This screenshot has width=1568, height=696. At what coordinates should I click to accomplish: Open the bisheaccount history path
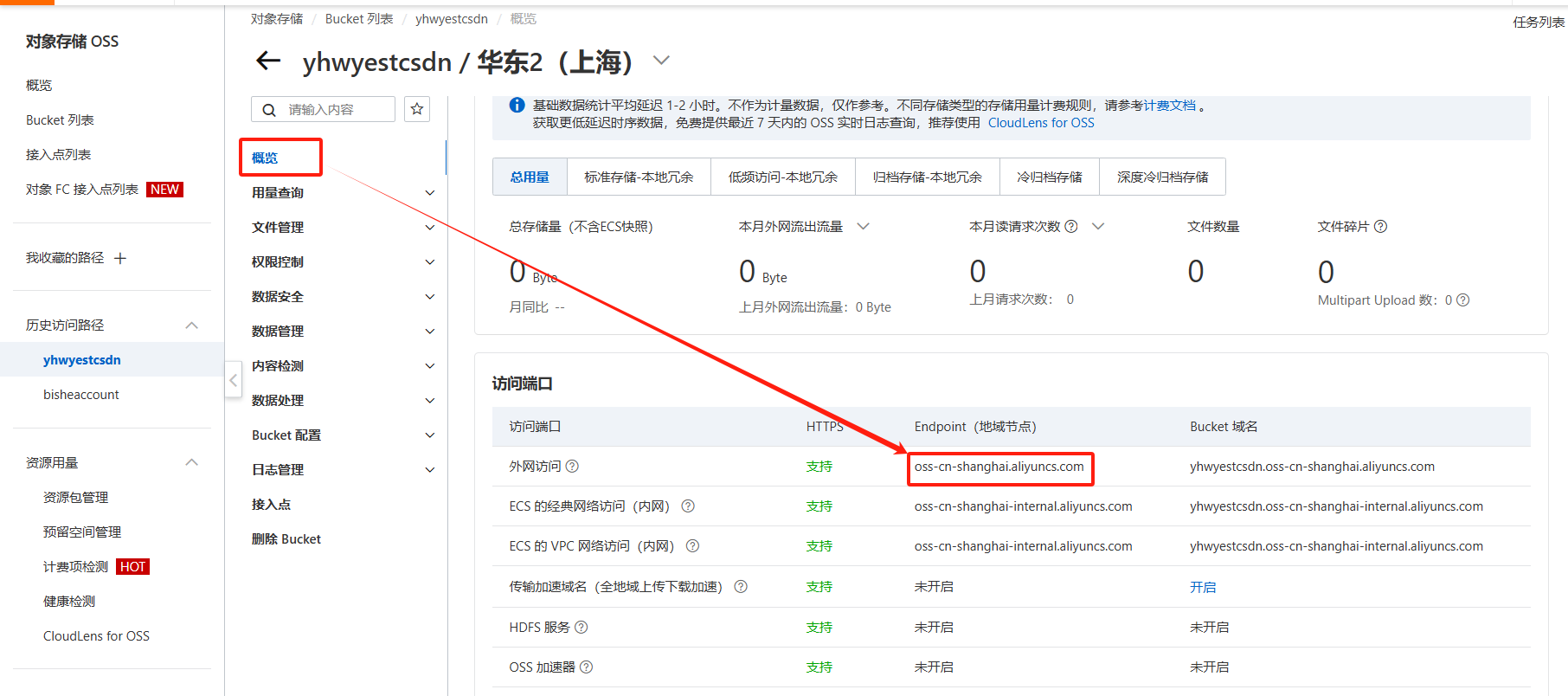coord(81,395)
